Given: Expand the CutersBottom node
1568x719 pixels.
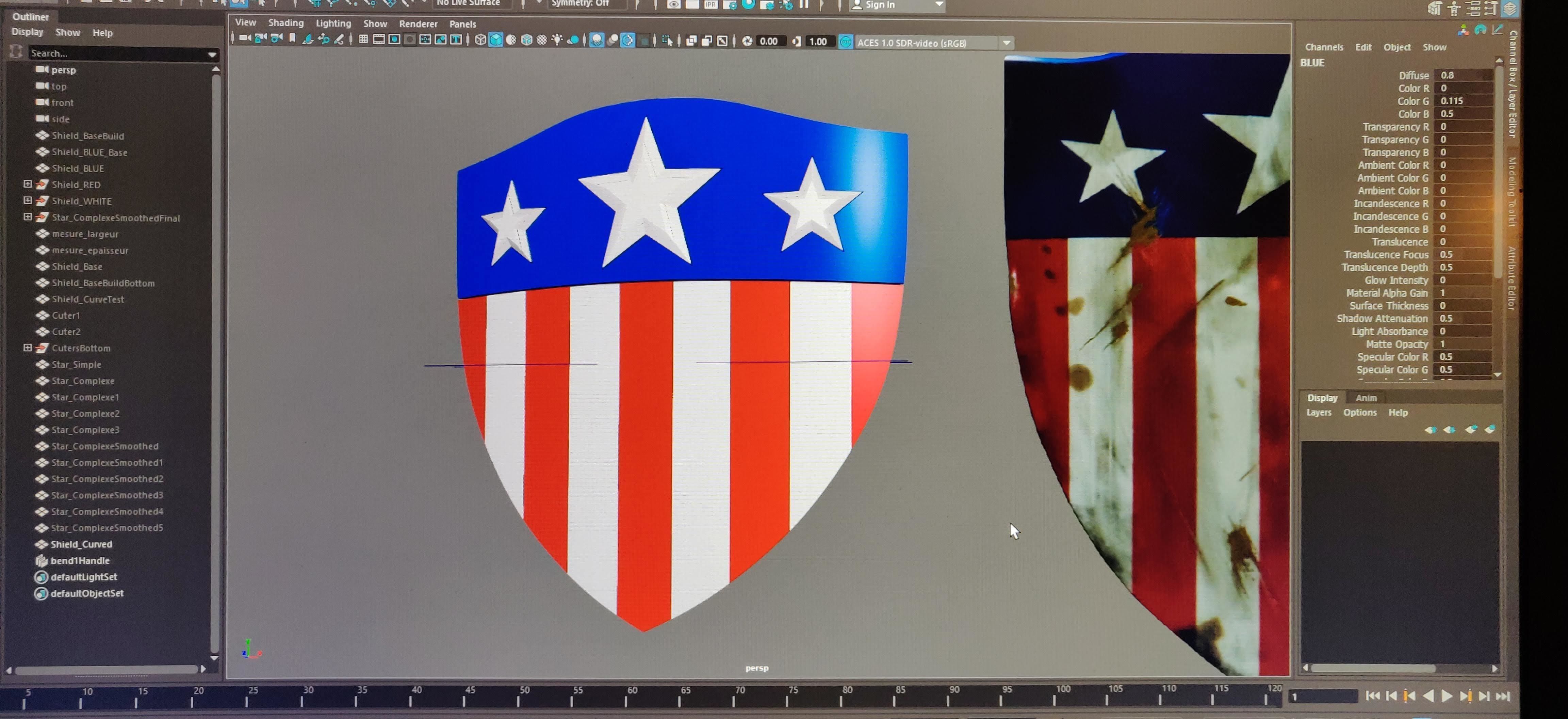Looking at the screenshot, I should [27, 348].
